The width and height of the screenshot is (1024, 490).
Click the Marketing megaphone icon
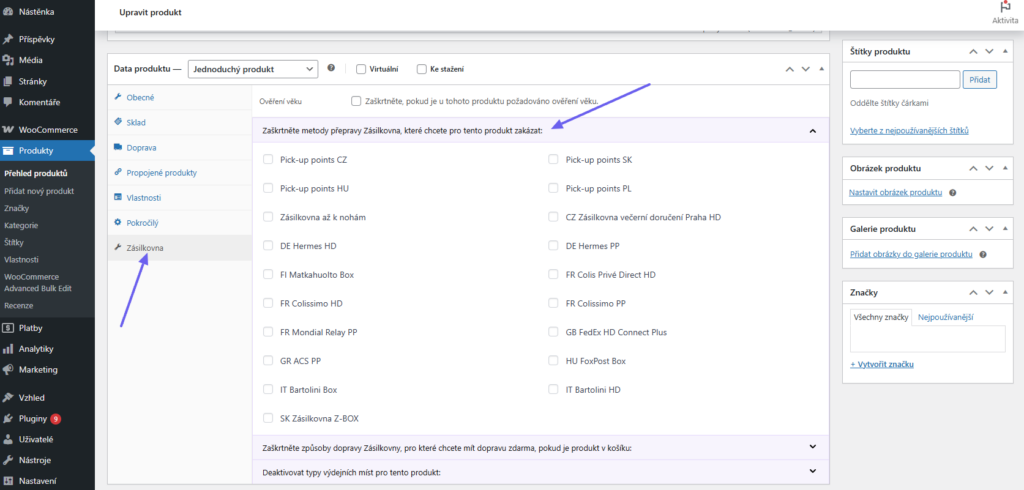[x=8, y=370]
